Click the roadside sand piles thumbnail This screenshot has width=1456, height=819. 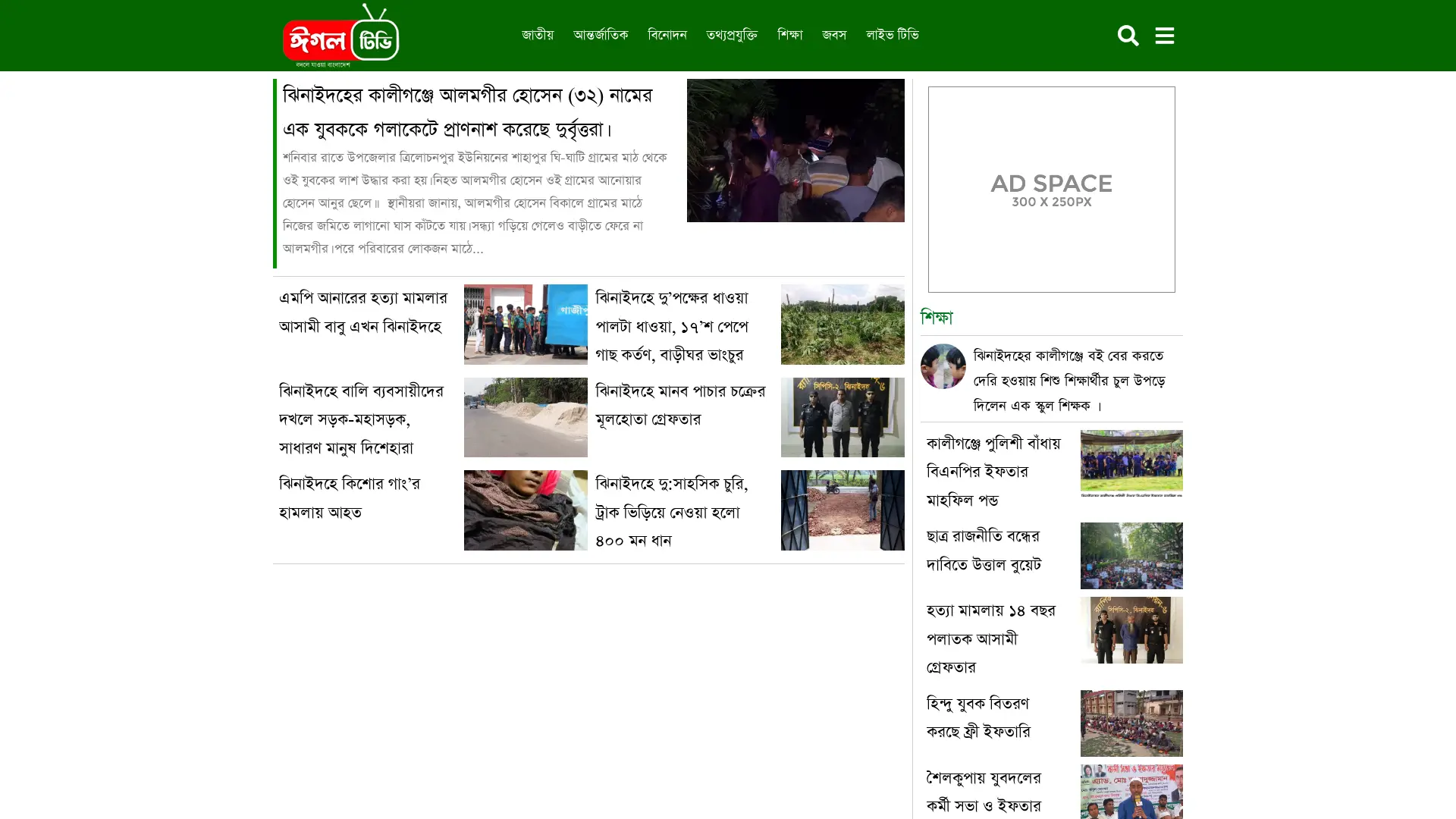pos(526,417)
